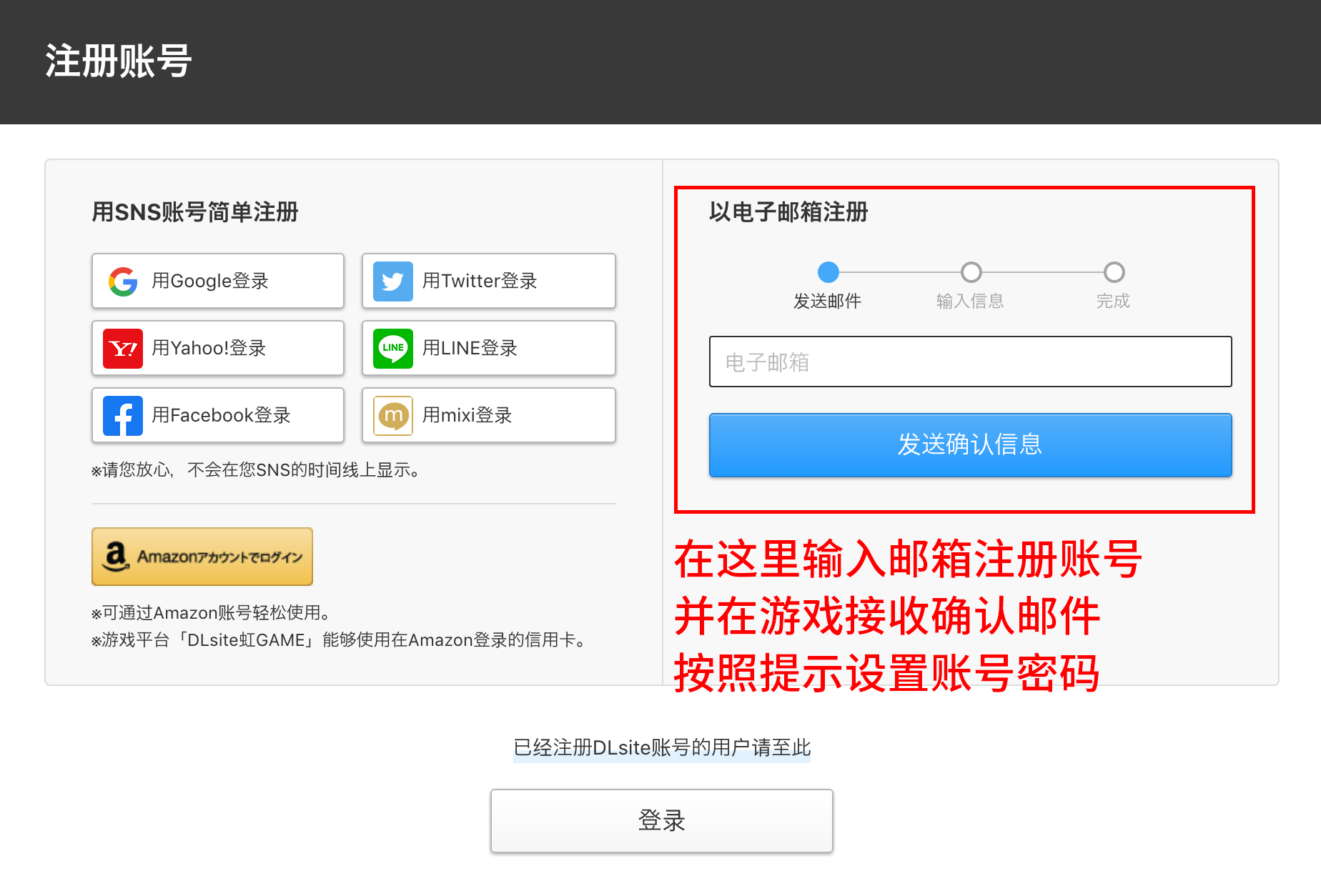The width and height of the screenshot is (1321, 896).
Task: Log in via Amazonアカウントでログイン button
Action: coord(202,557)
